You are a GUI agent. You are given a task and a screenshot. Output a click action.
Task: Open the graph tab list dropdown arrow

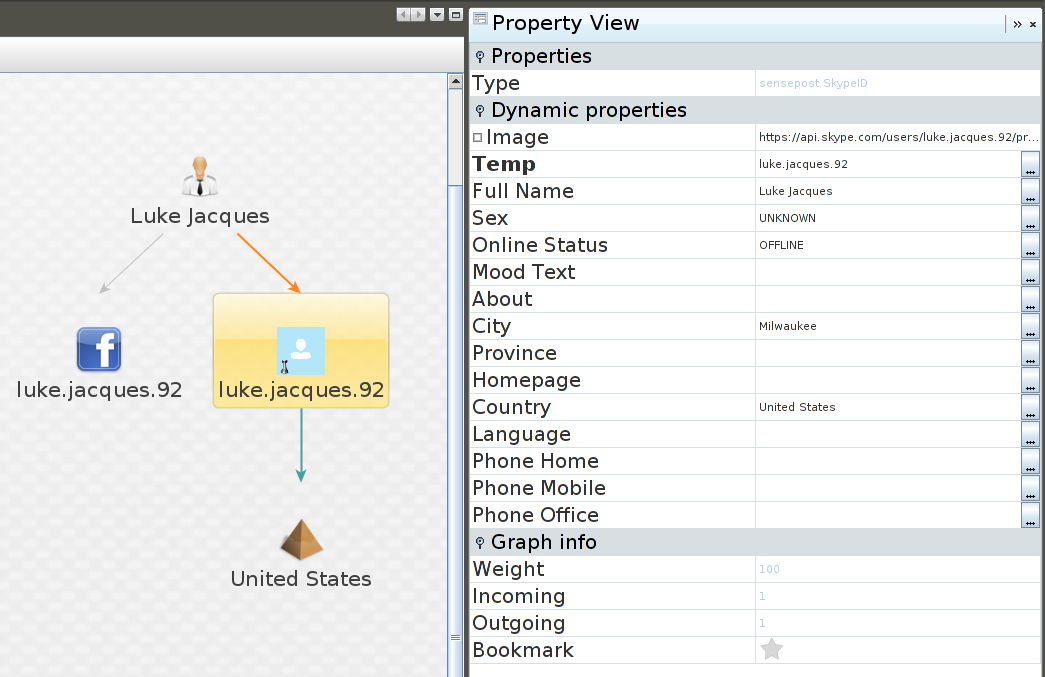[437, 14]
